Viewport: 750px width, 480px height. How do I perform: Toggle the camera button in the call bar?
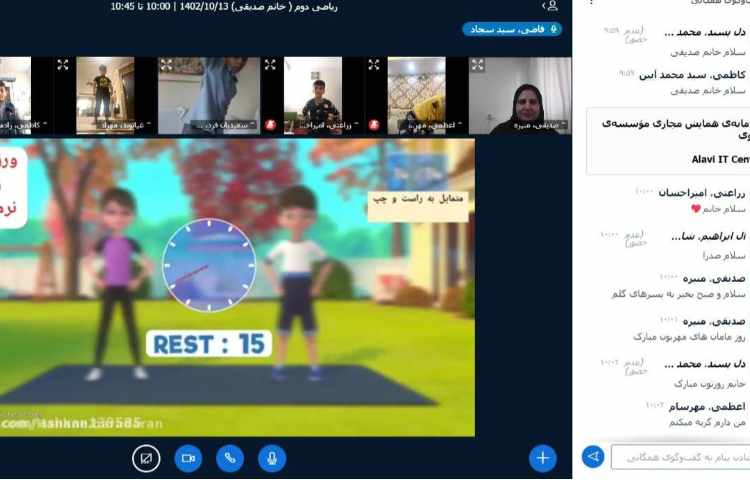[x=188, y=458]
